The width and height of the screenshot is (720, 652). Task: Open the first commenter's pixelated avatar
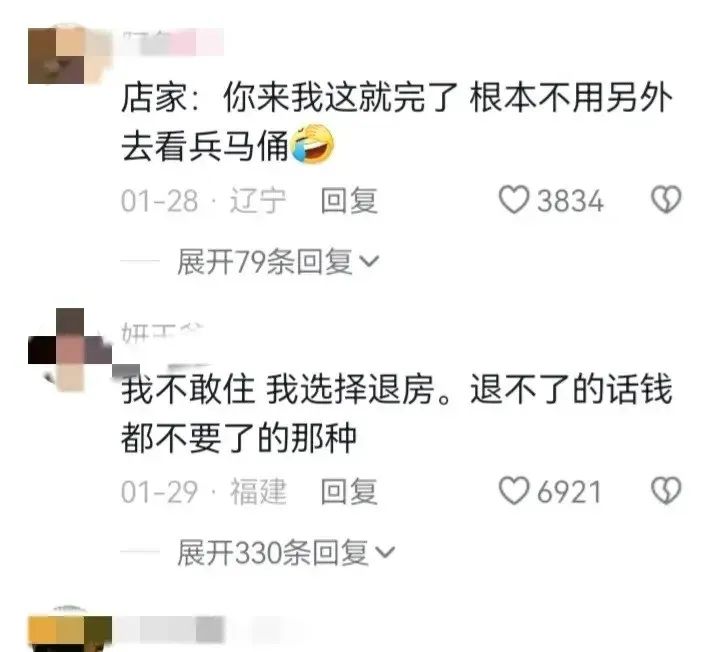[x=69, y=55]
